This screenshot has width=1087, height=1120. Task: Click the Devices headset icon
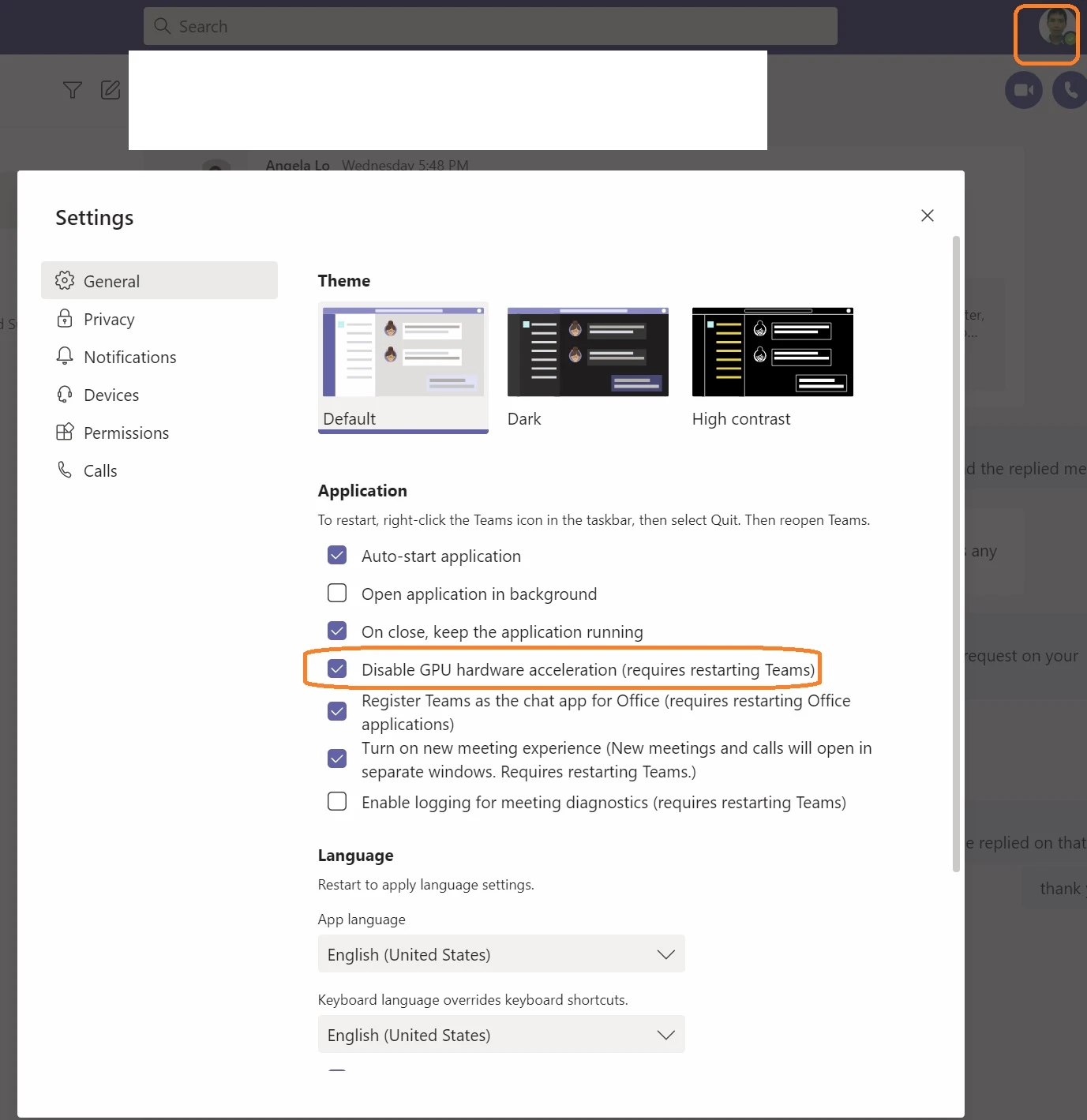[65, 394]
